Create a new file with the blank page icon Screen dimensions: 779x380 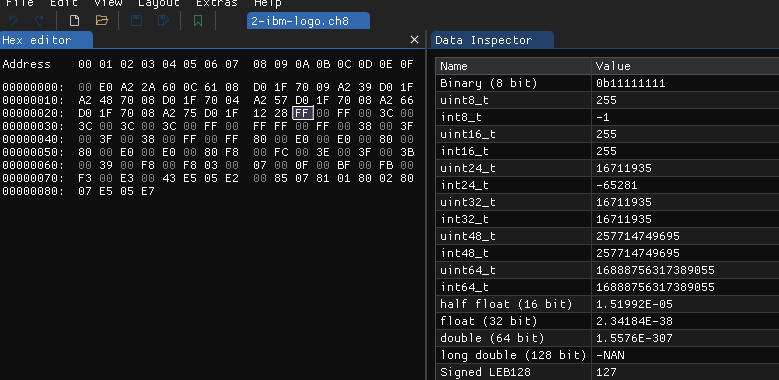pos(74,20)
